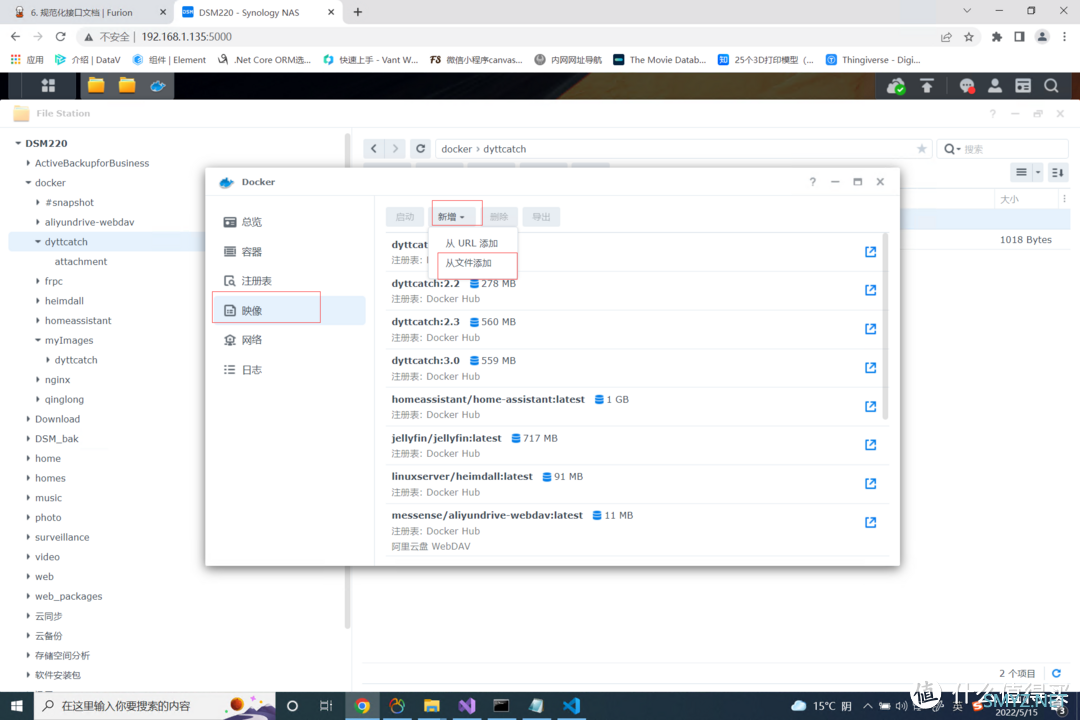
Task: Open external link for dyttcatch:2.3 image
Action: [x=871, y=329]
